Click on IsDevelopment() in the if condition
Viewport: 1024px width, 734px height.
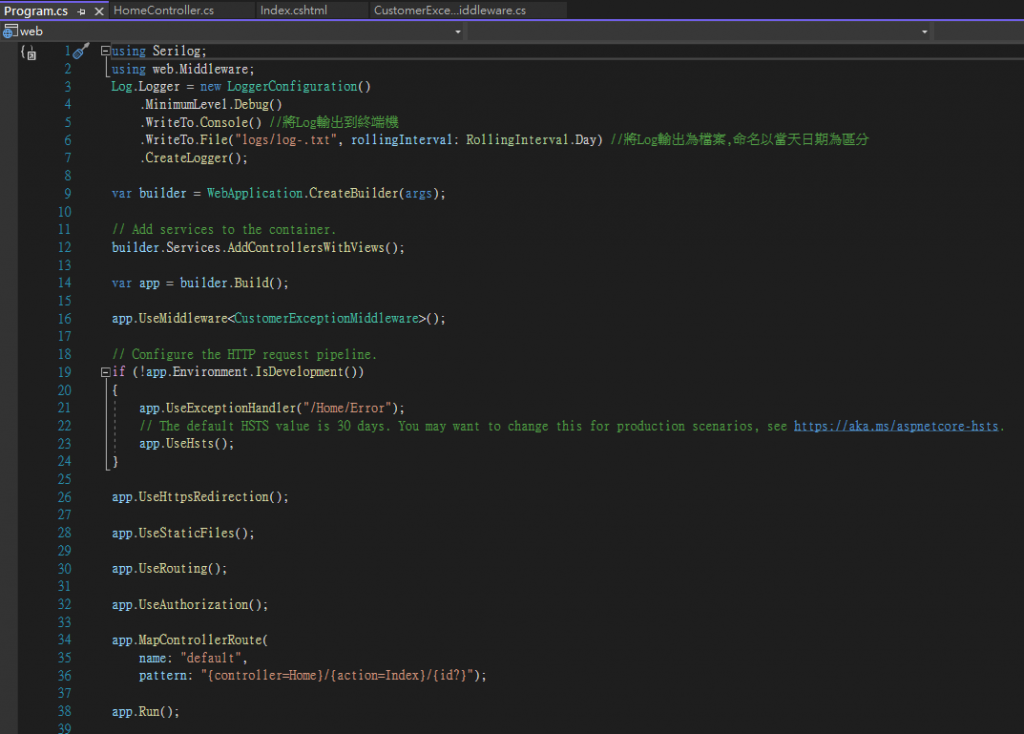306,372
